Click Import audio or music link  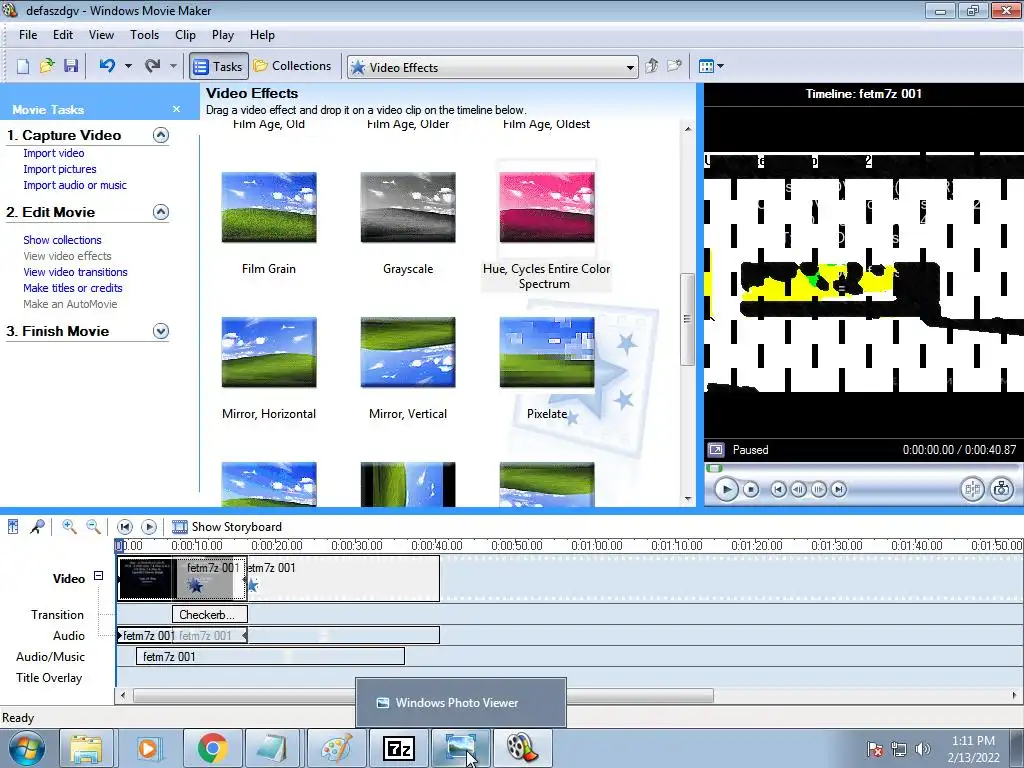pyautogui.click(x=75, y=185)
